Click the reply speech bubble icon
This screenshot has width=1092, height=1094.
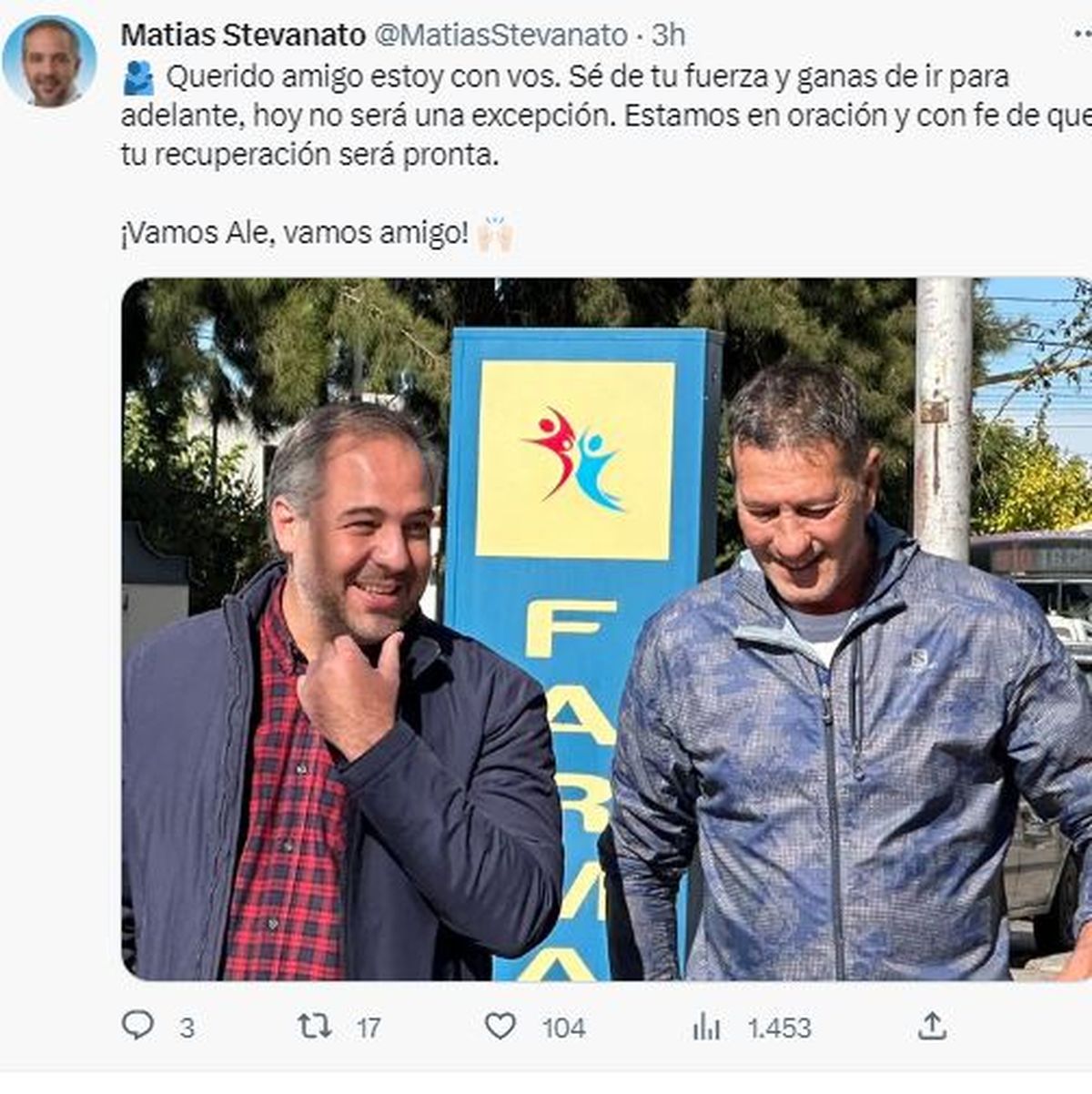(137, 1025)
